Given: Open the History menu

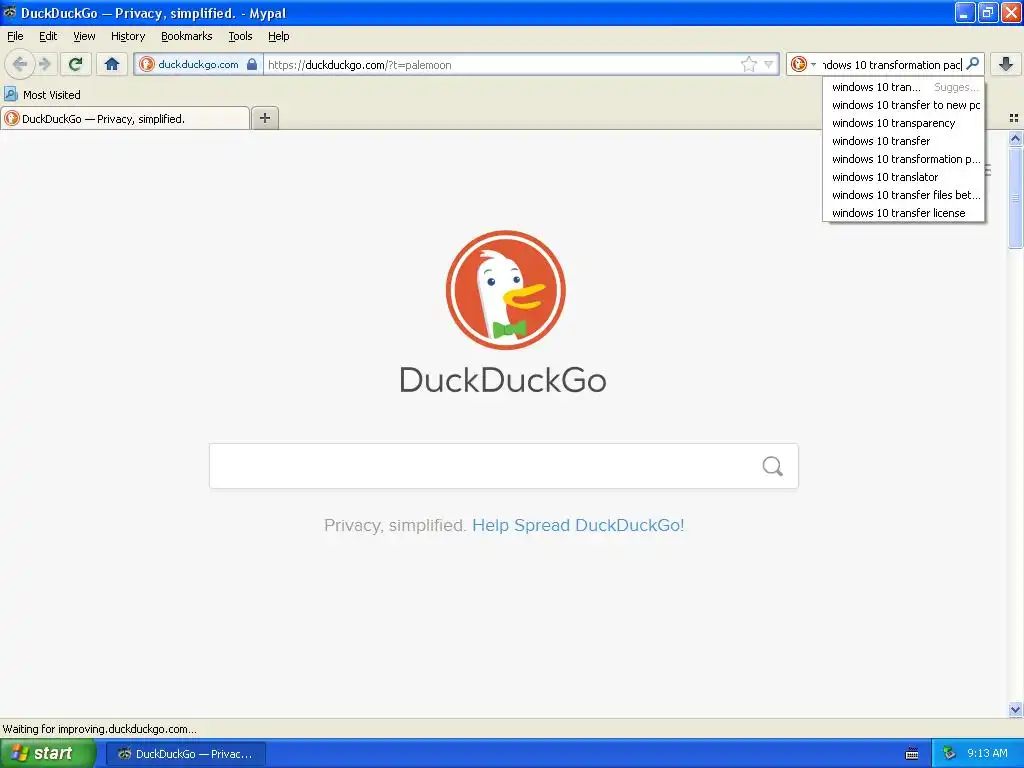Looking at the screenshot, I should [x=128, y=36].
